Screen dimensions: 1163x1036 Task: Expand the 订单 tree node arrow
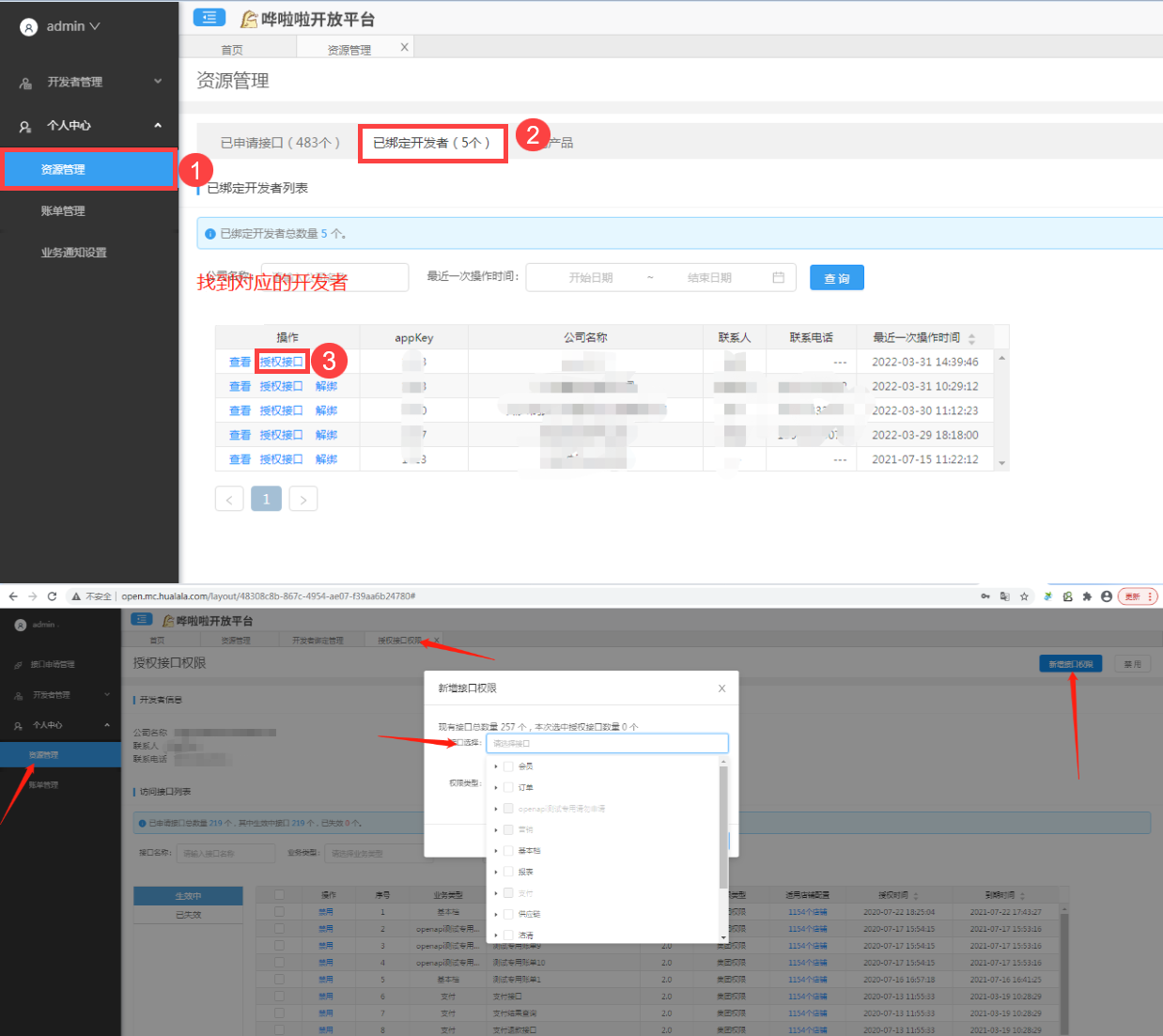click(x=496, y=787)
